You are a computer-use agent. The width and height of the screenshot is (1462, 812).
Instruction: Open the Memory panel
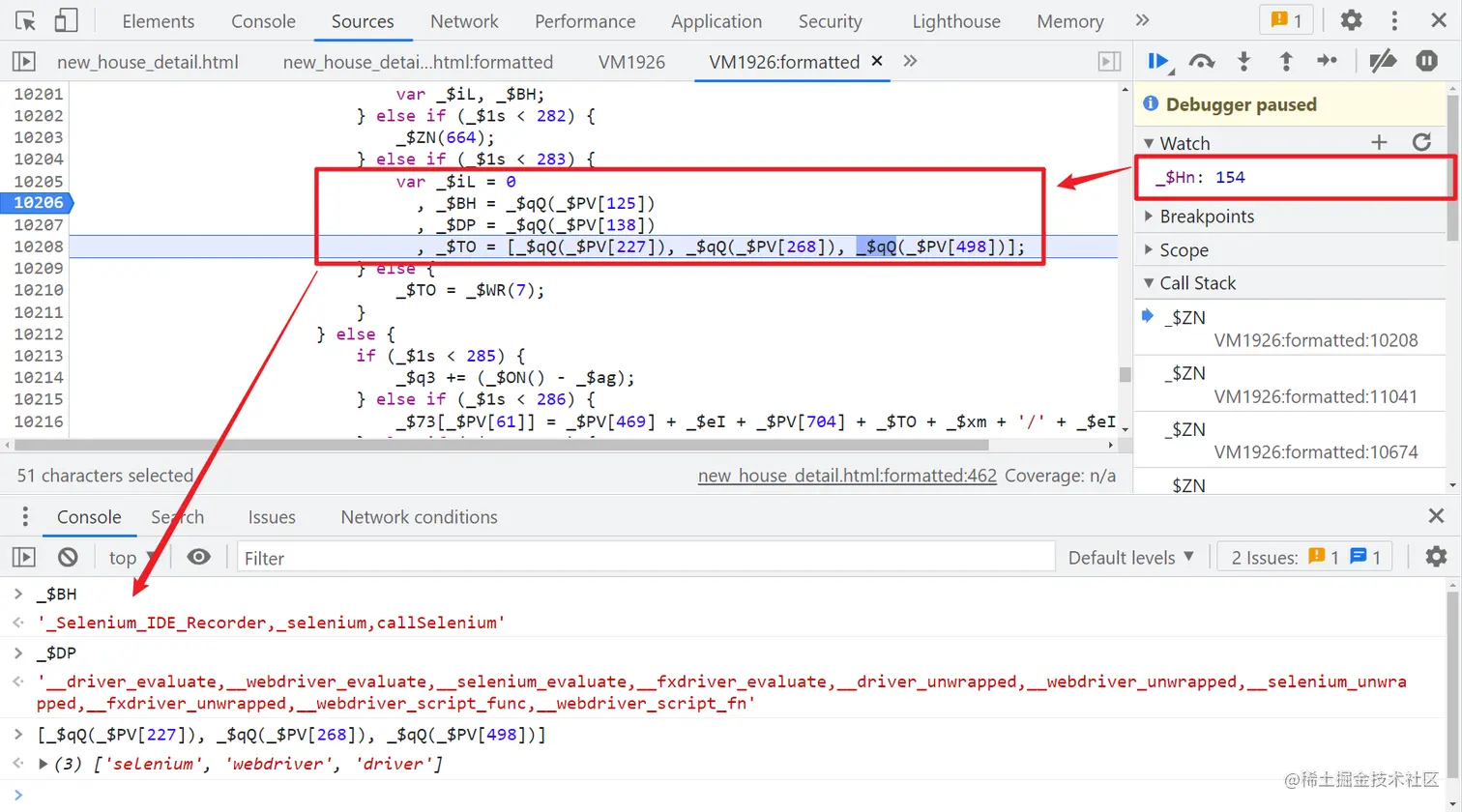click(1069, 21)
